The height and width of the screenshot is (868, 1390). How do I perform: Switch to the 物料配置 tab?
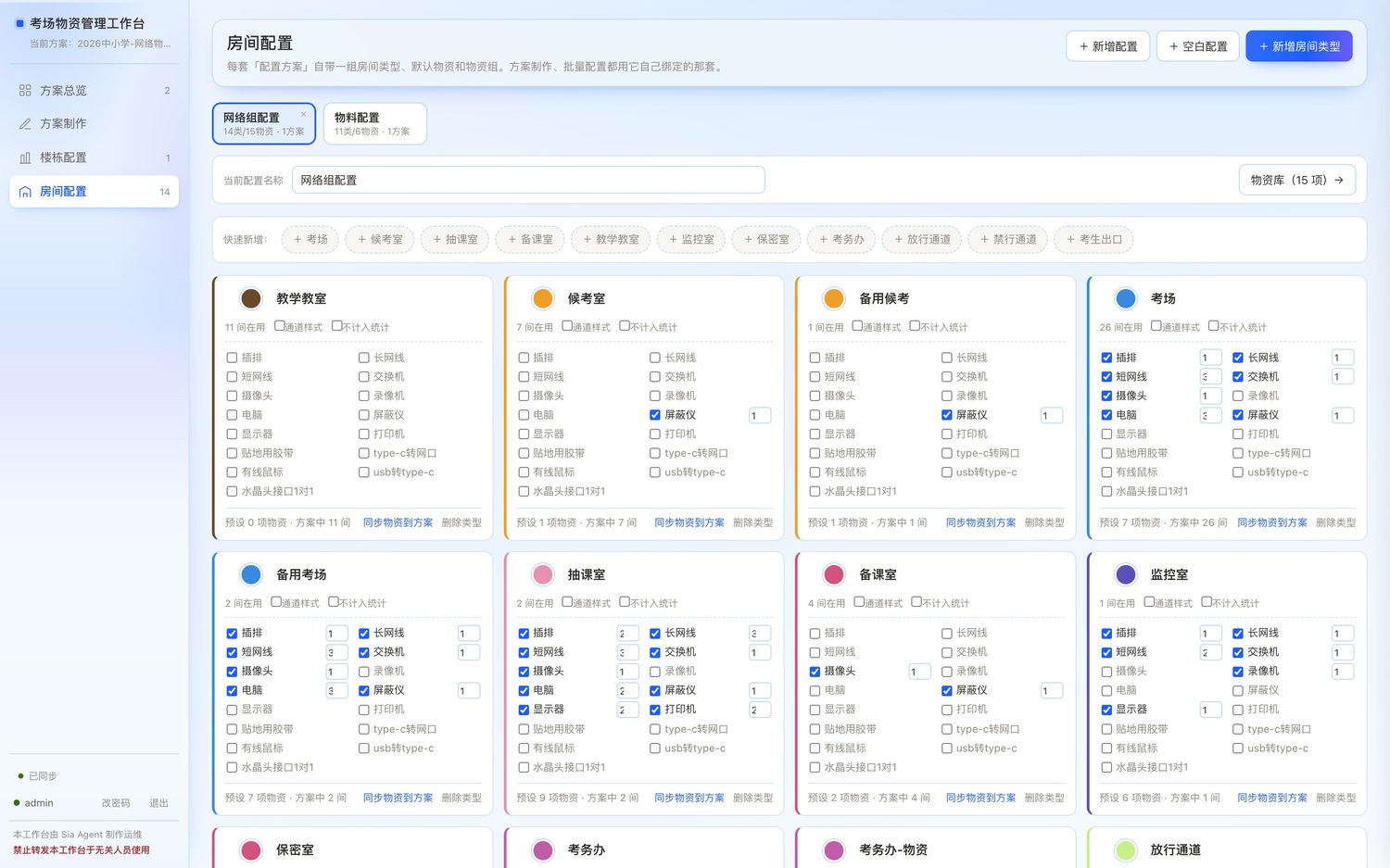tap(374, 124)
